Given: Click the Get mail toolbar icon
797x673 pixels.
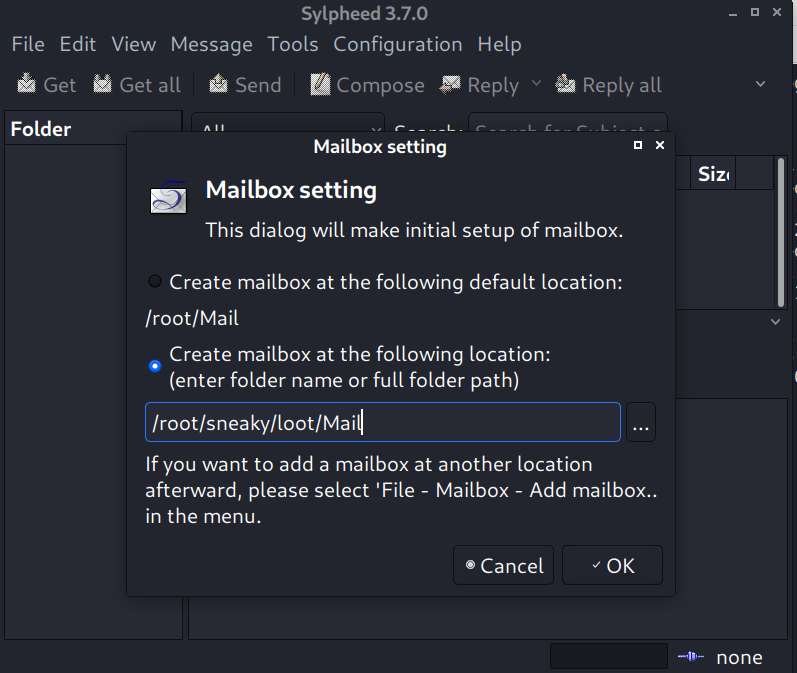Looking at the screenshot, I should pos(27,85).
